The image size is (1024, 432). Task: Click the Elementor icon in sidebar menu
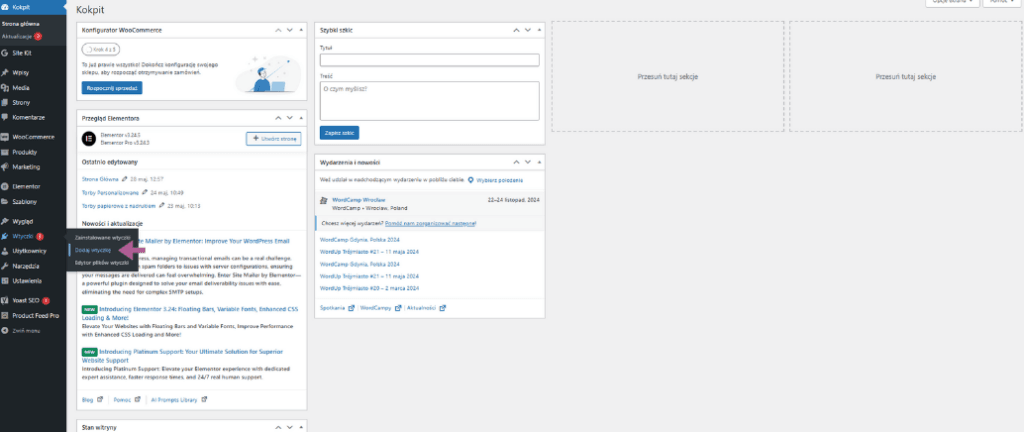pos(5,186)
